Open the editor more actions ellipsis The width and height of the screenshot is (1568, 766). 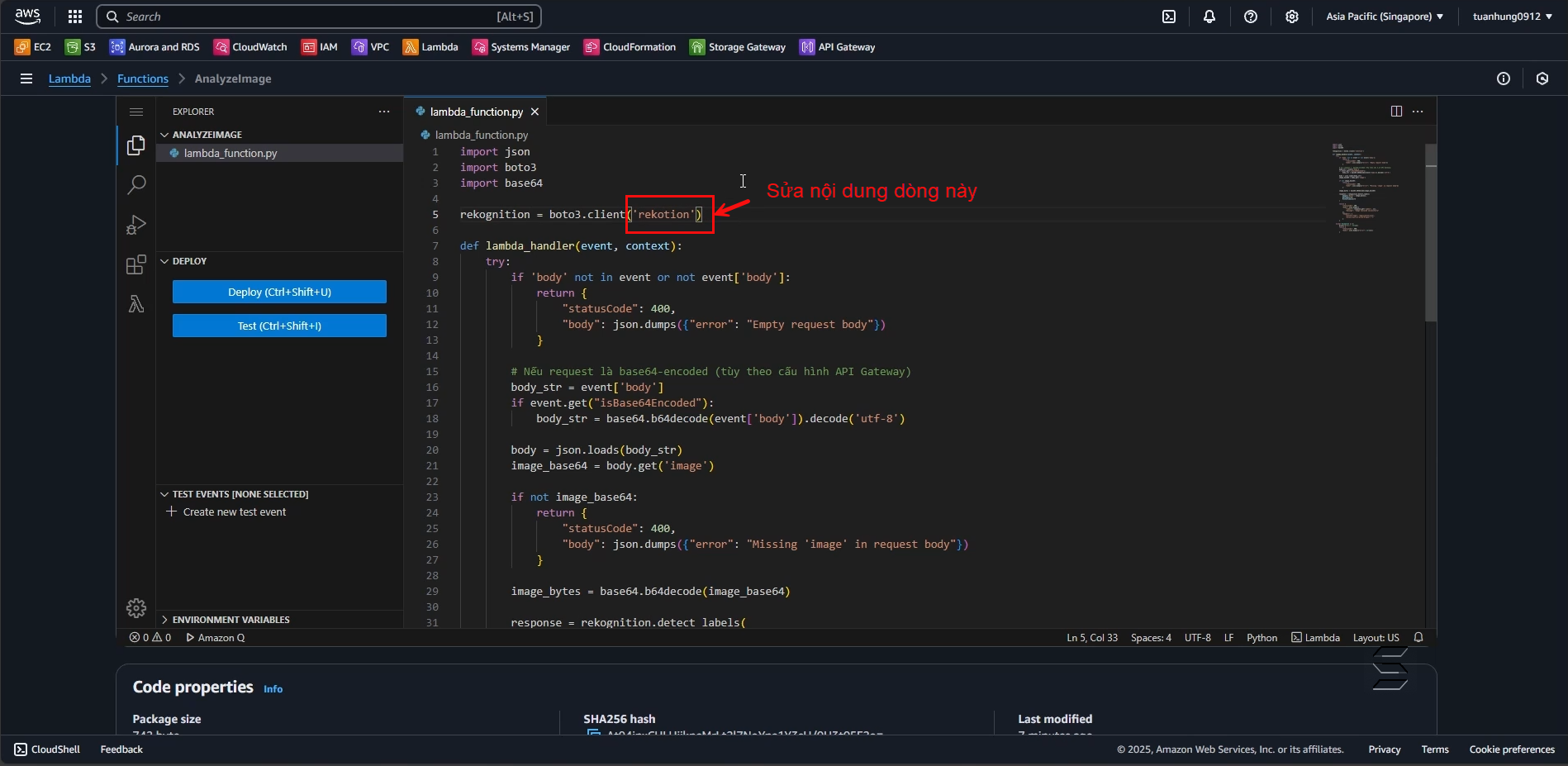tap(1418, 112)
